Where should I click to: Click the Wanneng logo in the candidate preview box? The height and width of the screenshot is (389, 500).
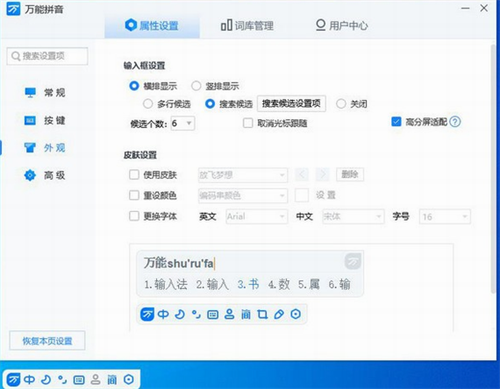(353, 261)
